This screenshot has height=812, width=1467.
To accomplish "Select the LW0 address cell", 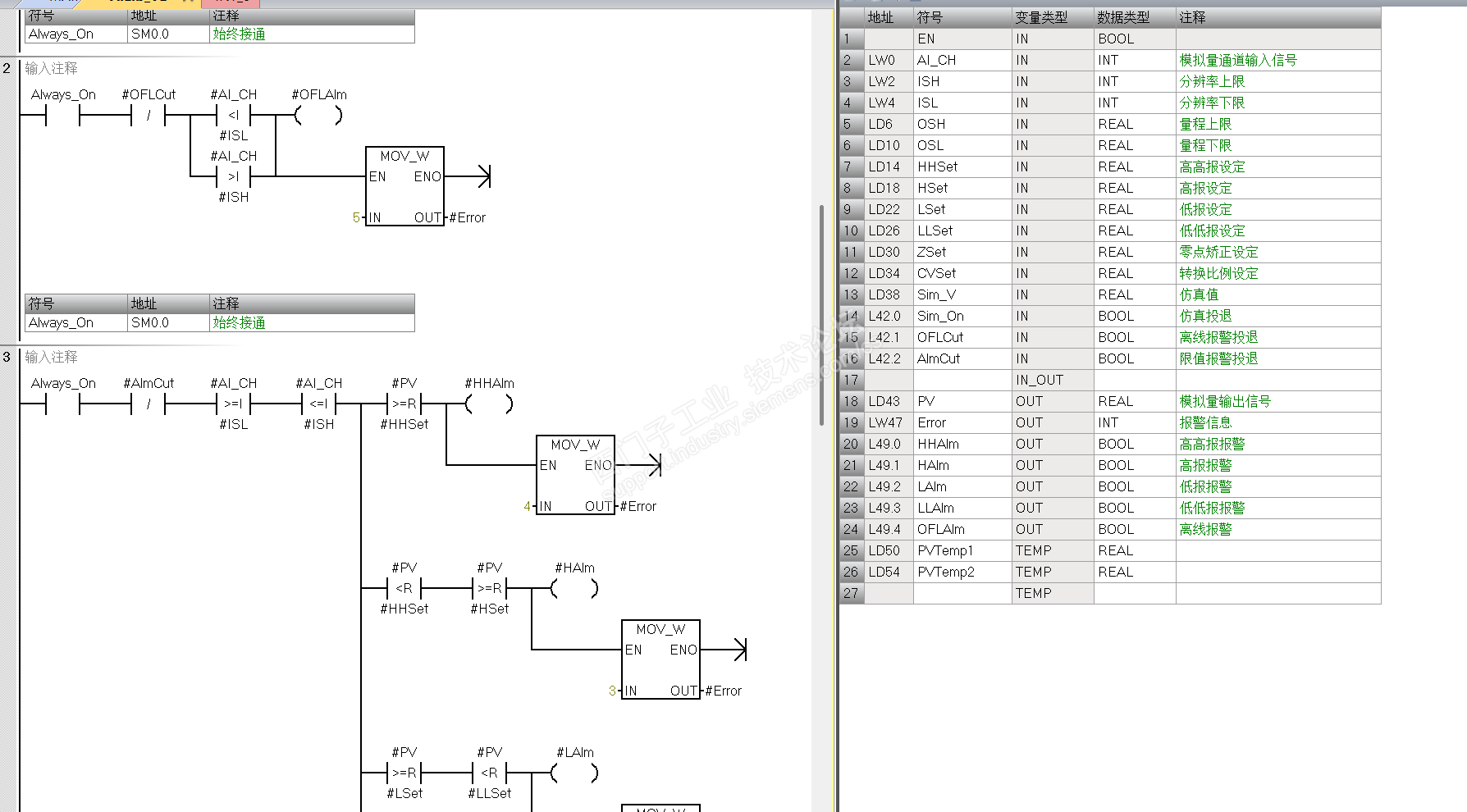I will [x=889, y=60].
